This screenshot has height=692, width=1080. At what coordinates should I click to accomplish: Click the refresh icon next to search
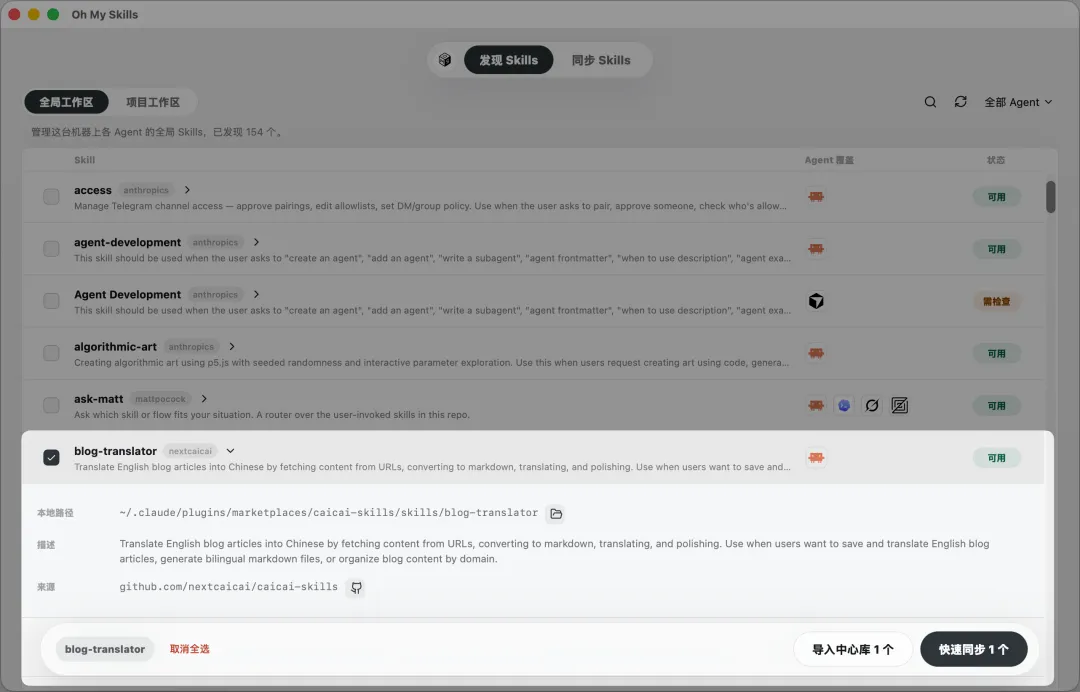pyautogui.click(x=960, y=102)
